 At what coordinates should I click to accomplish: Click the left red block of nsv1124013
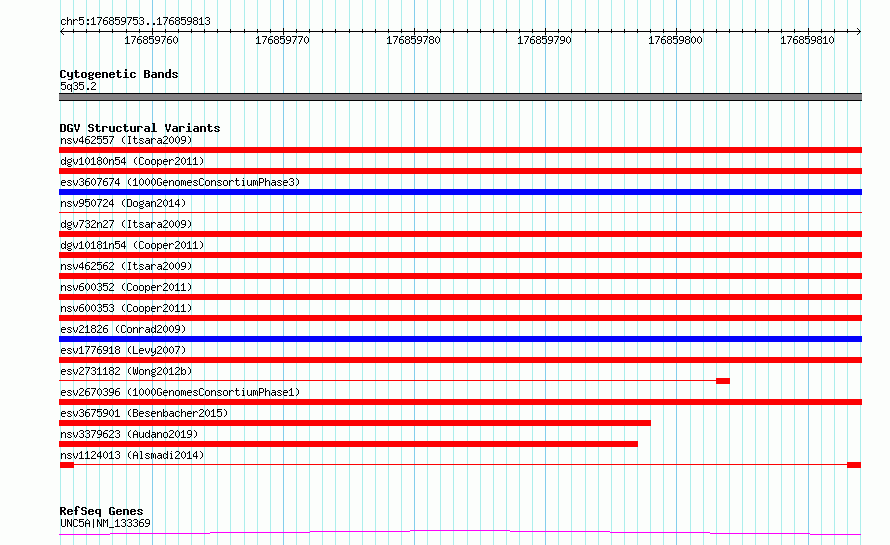click(67, 465)
